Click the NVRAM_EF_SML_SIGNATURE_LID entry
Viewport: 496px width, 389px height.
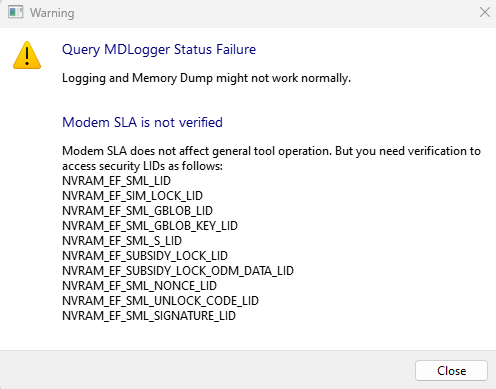point(149,316)
